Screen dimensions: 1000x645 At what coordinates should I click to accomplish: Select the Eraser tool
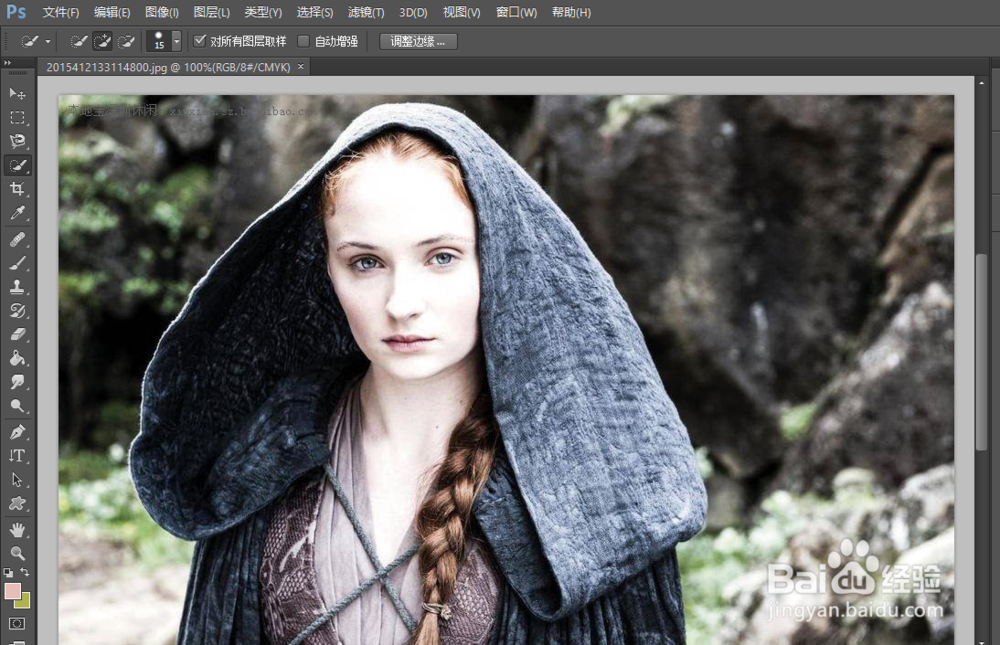17,334
